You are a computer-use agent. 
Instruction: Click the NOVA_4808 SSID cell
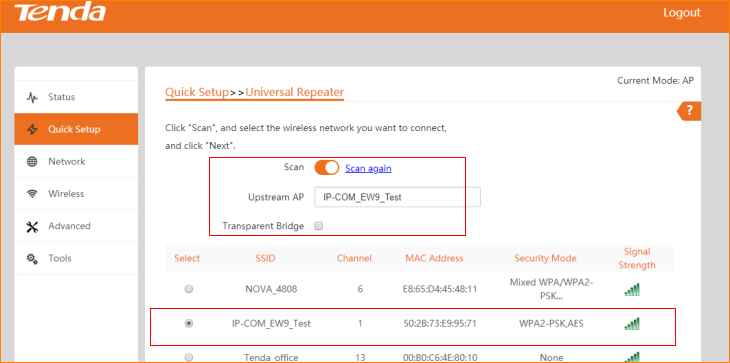[271, 289]
